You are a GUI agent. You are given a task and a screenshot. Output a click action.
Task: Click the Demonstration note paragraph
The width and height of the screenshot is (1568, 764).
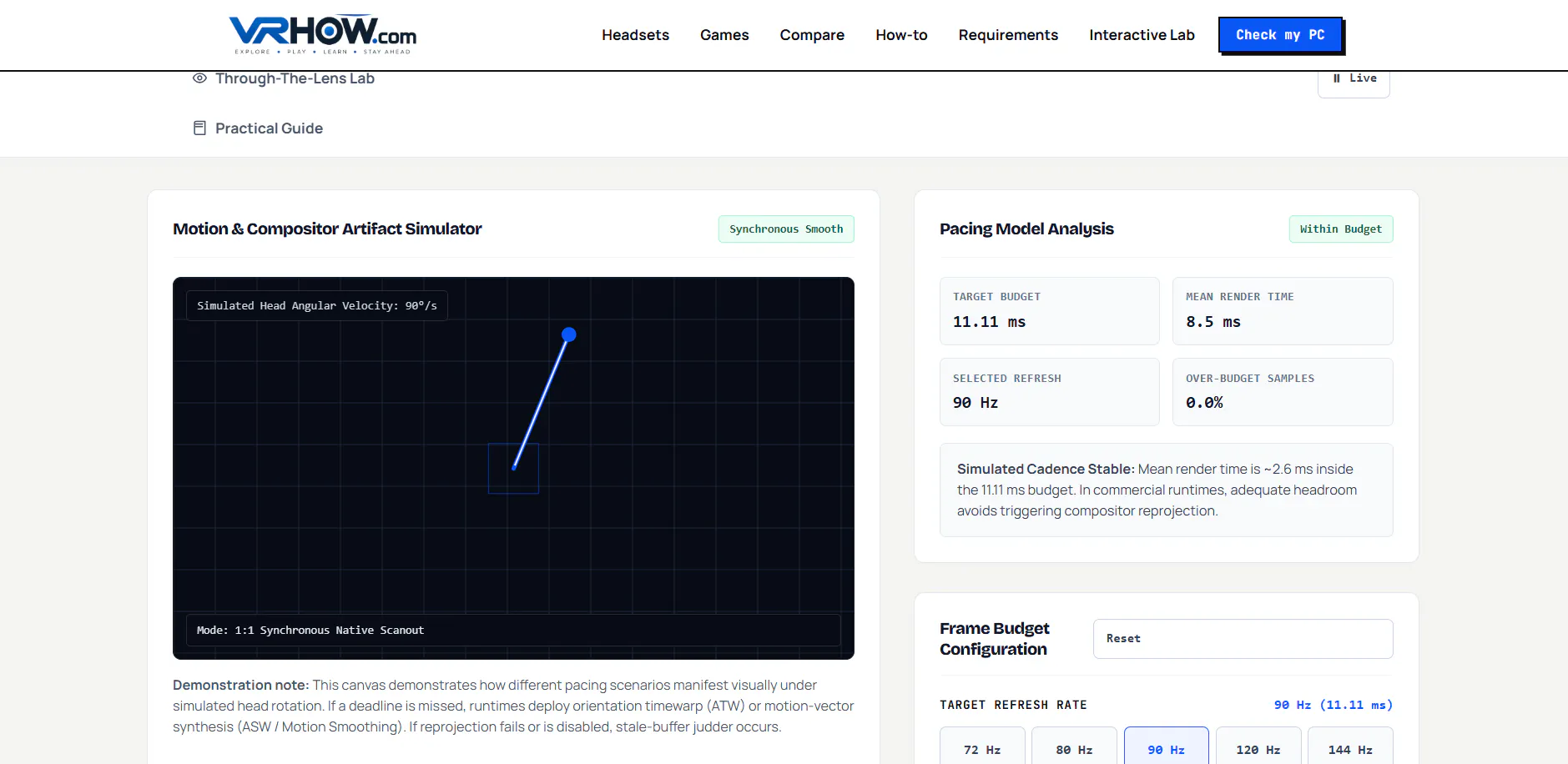[513, 706]
